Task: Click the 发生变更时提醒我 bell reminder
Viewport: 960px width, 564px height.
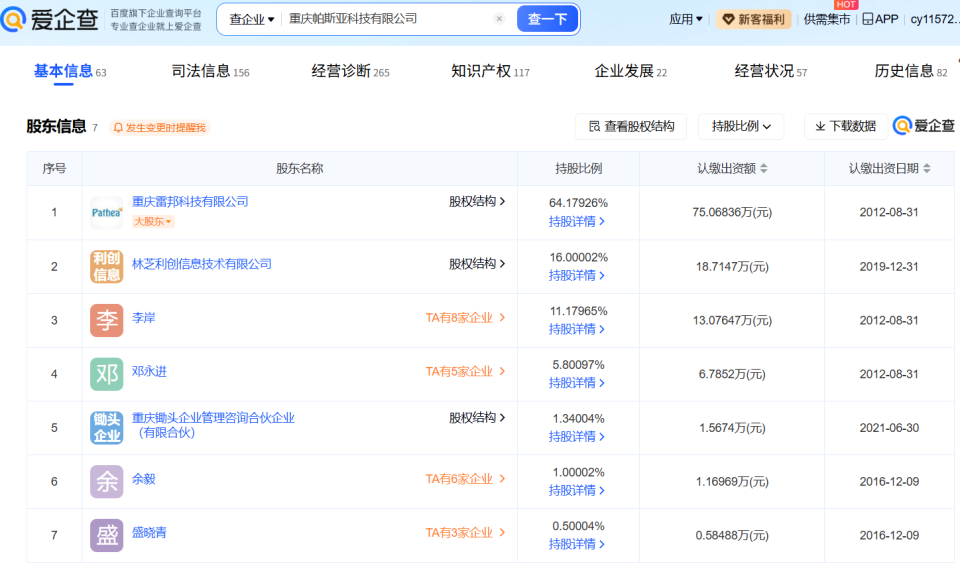Action: coord(159,127)
